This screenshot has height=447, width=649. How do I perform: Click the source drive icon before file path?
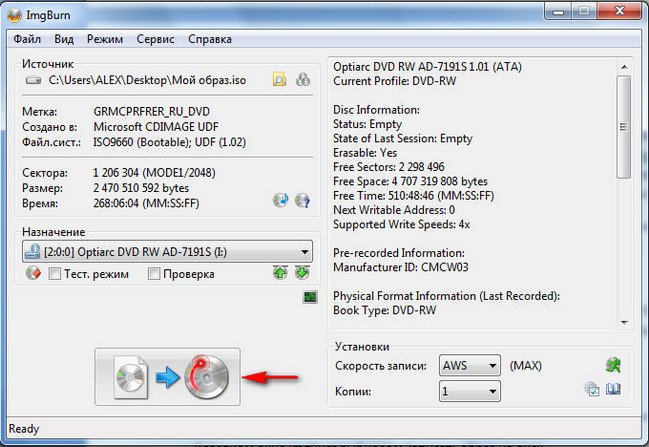click(x=34, y=80)
